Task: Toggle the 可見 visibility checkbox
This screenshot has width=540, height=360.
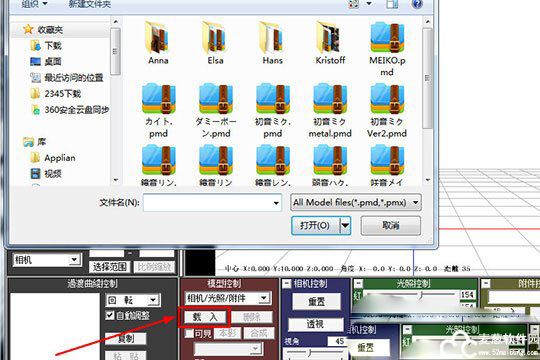Action: (189, 333)
